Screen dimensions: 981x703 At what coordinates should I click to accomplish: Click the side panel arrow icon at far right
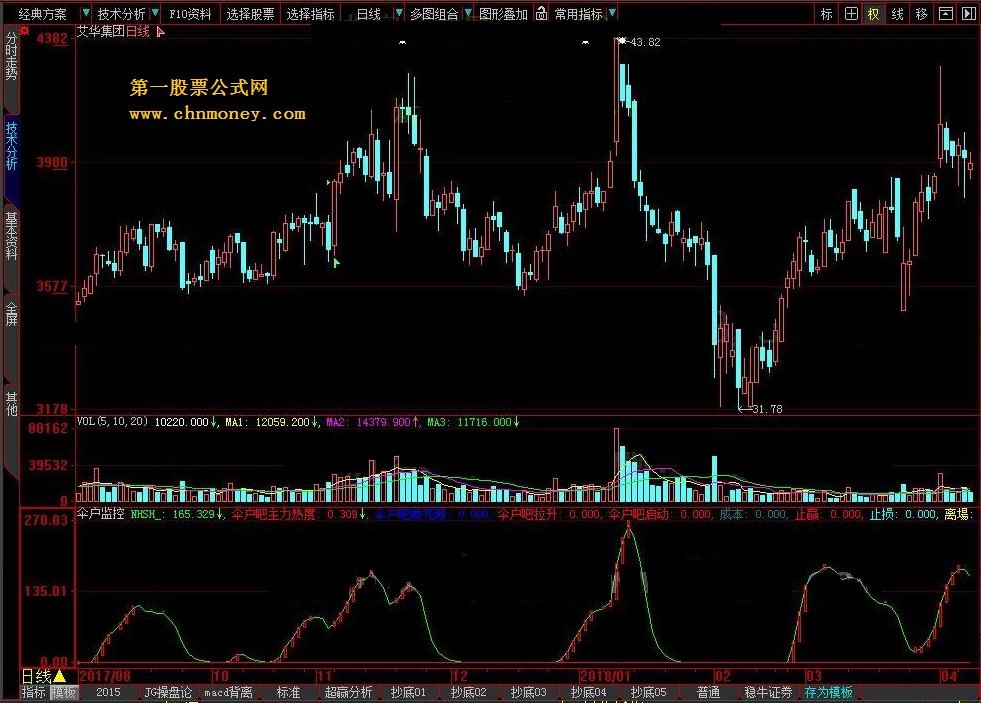coord(968,14)
